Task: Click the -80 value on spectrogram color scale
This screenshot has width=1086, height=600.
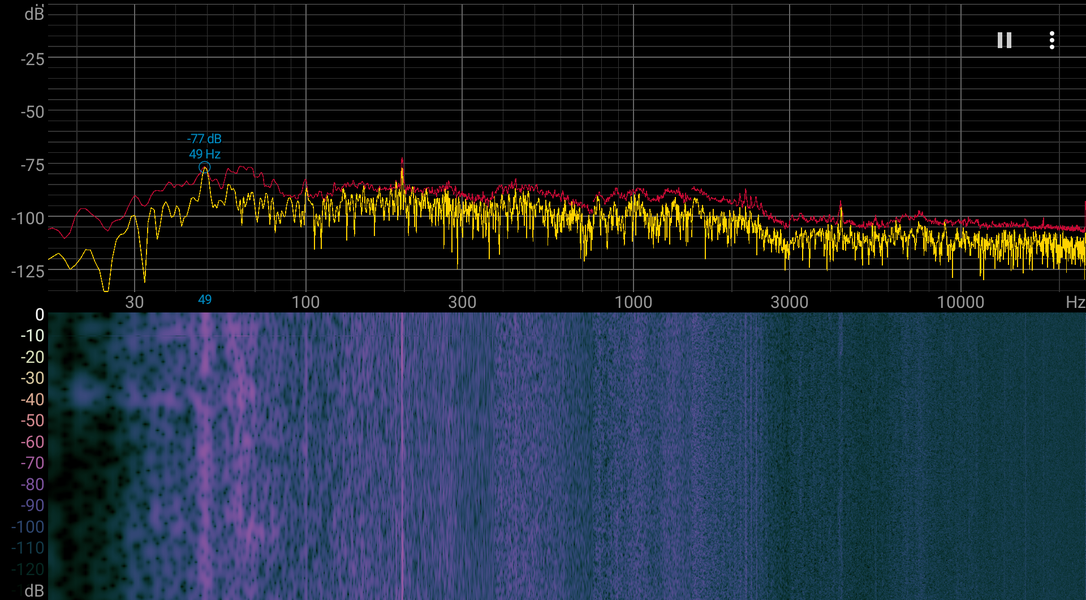Action: (x=32, y=484)
